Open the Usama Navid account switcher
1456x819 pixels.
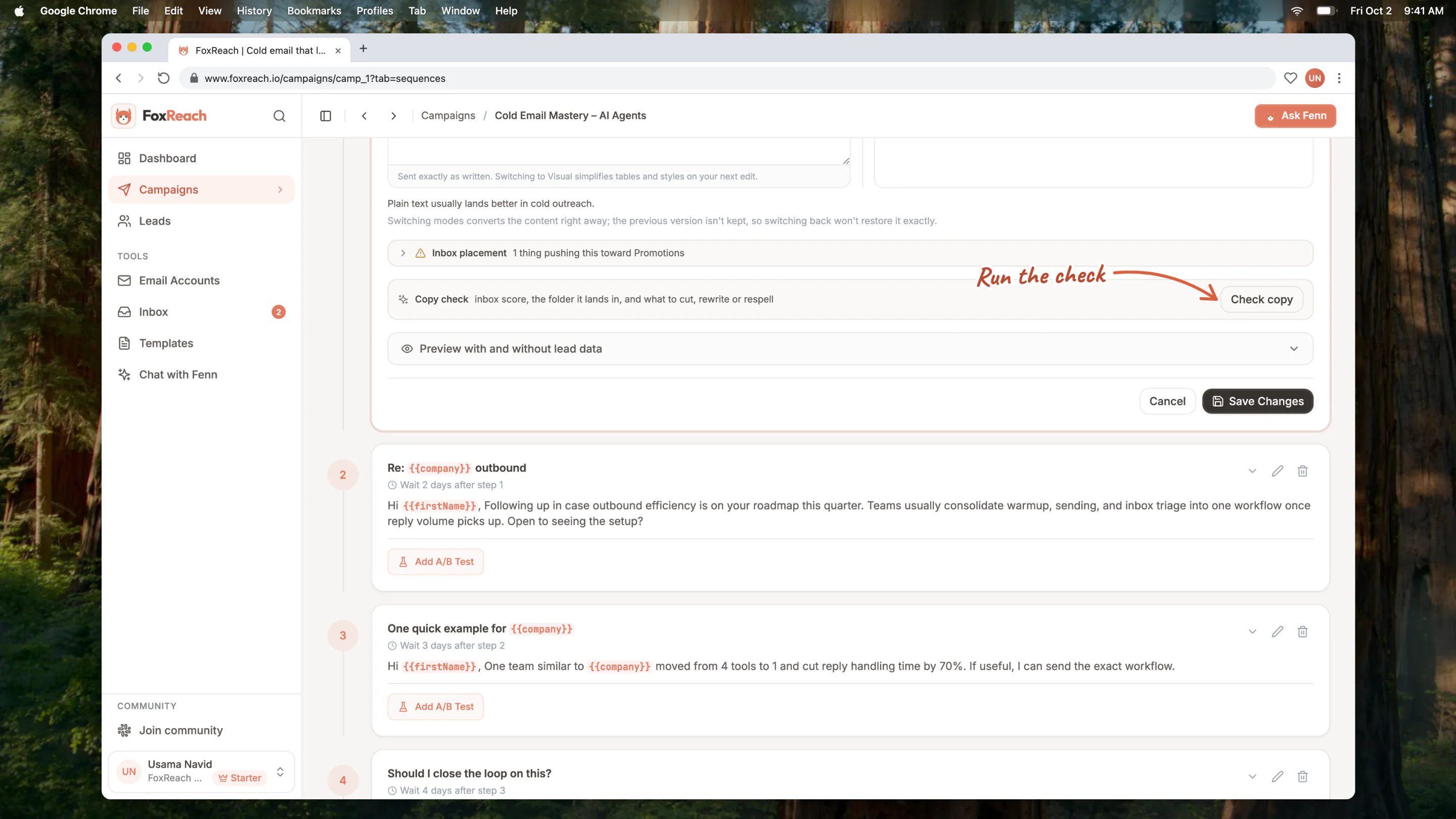point(201,771)
